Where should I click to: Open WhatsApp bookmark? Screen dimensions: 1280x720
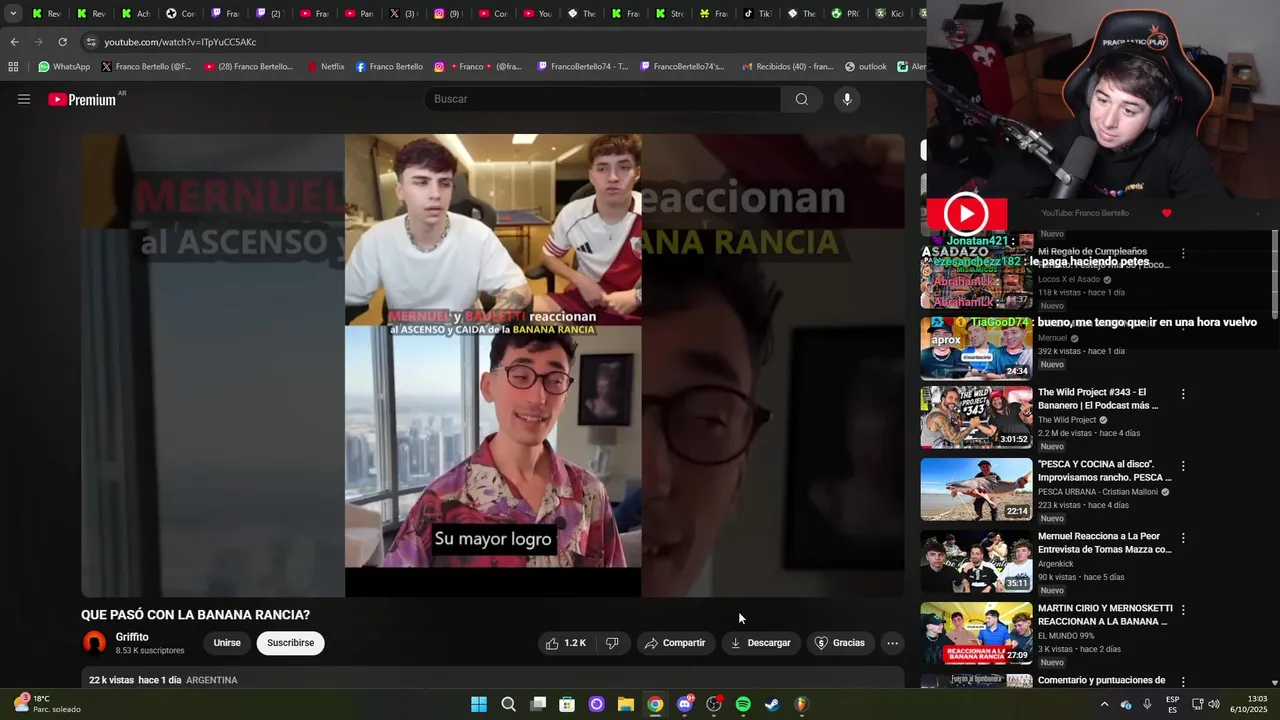click(x=64, y=67)
